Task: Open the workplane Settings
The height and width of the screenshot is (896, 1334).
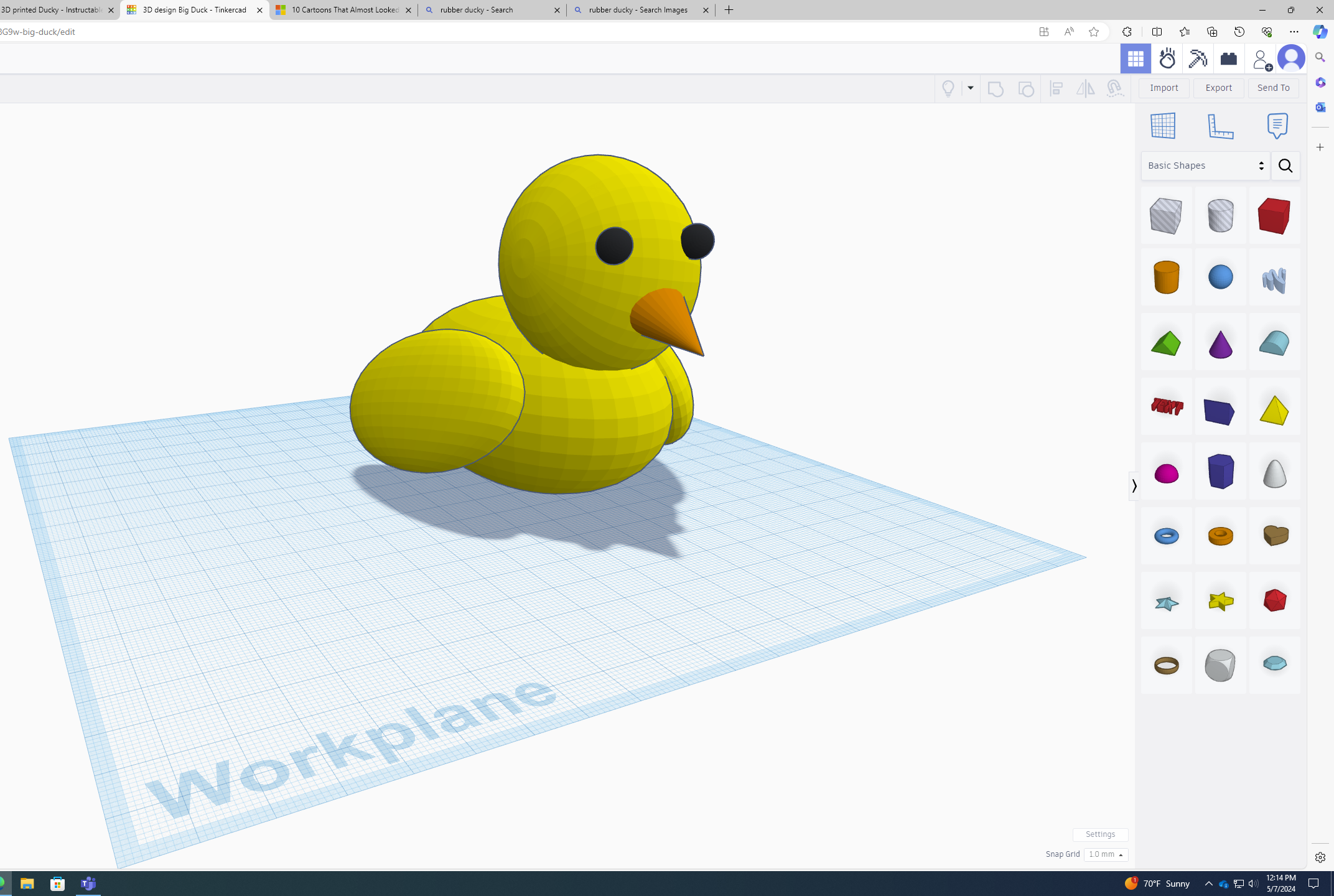Action: tap(1100, 834)
